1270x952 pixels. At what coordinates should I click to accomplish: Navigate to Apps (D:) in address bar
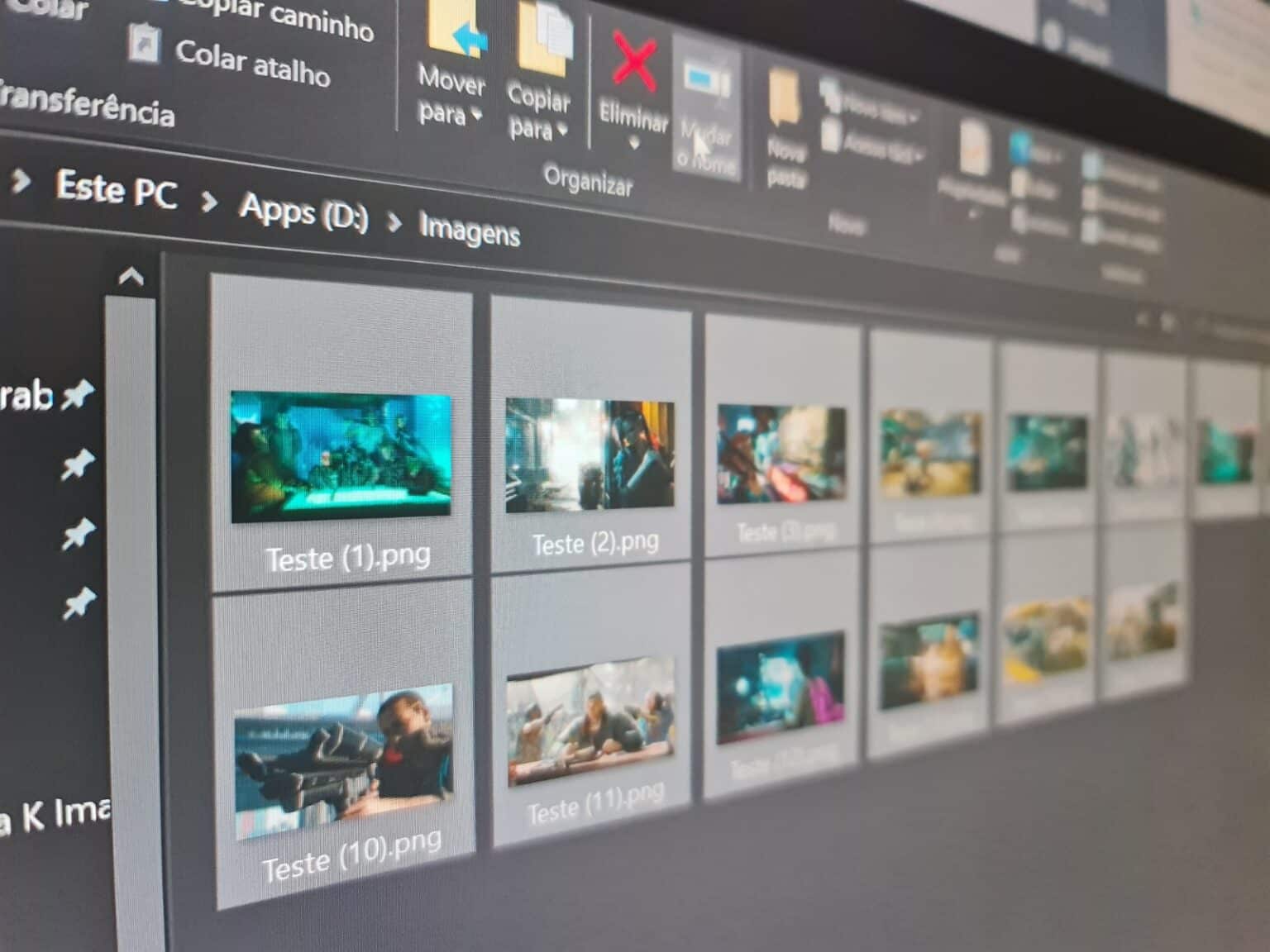coord(303,212)
